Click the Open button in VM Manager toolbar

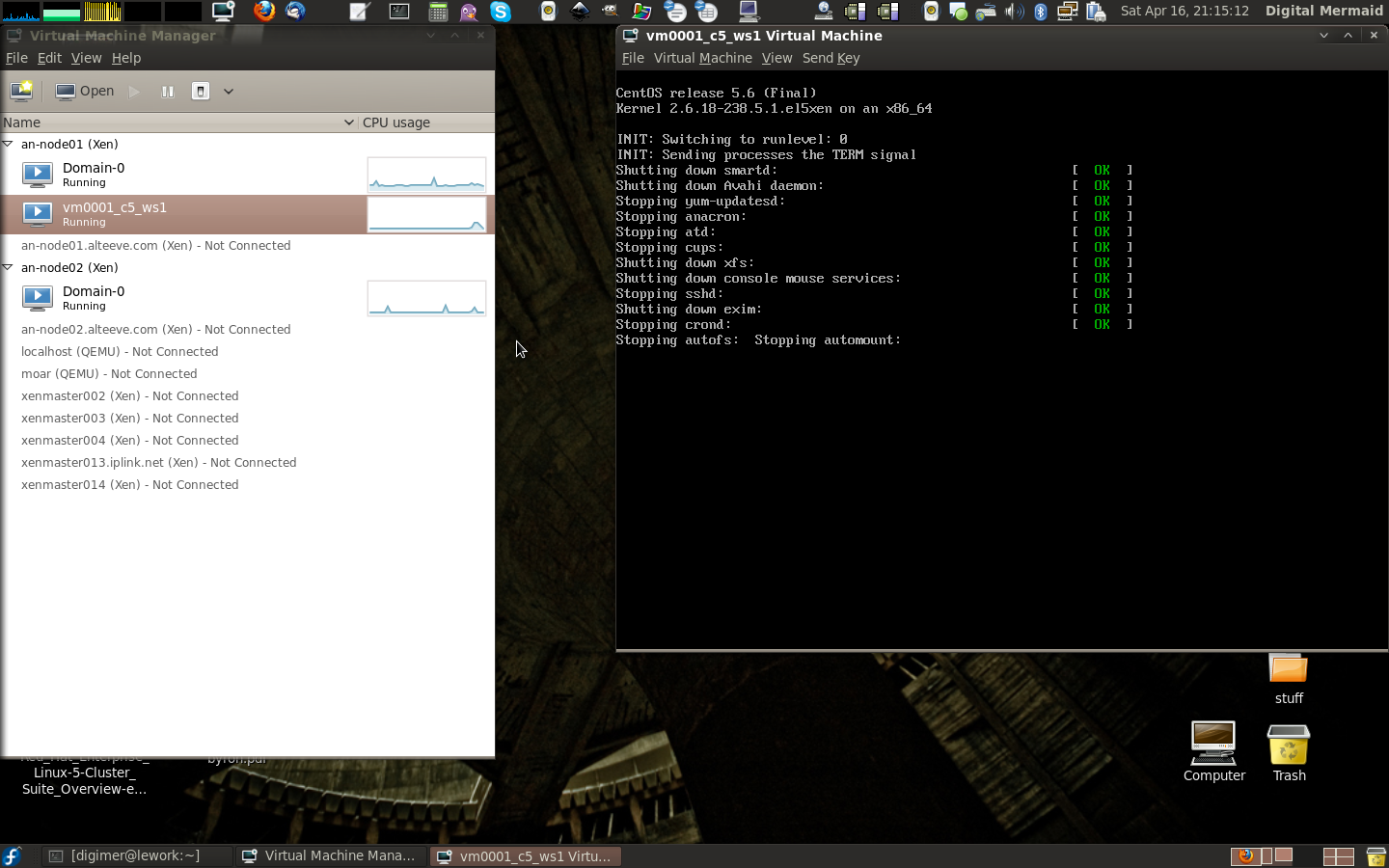click(85, 92)
